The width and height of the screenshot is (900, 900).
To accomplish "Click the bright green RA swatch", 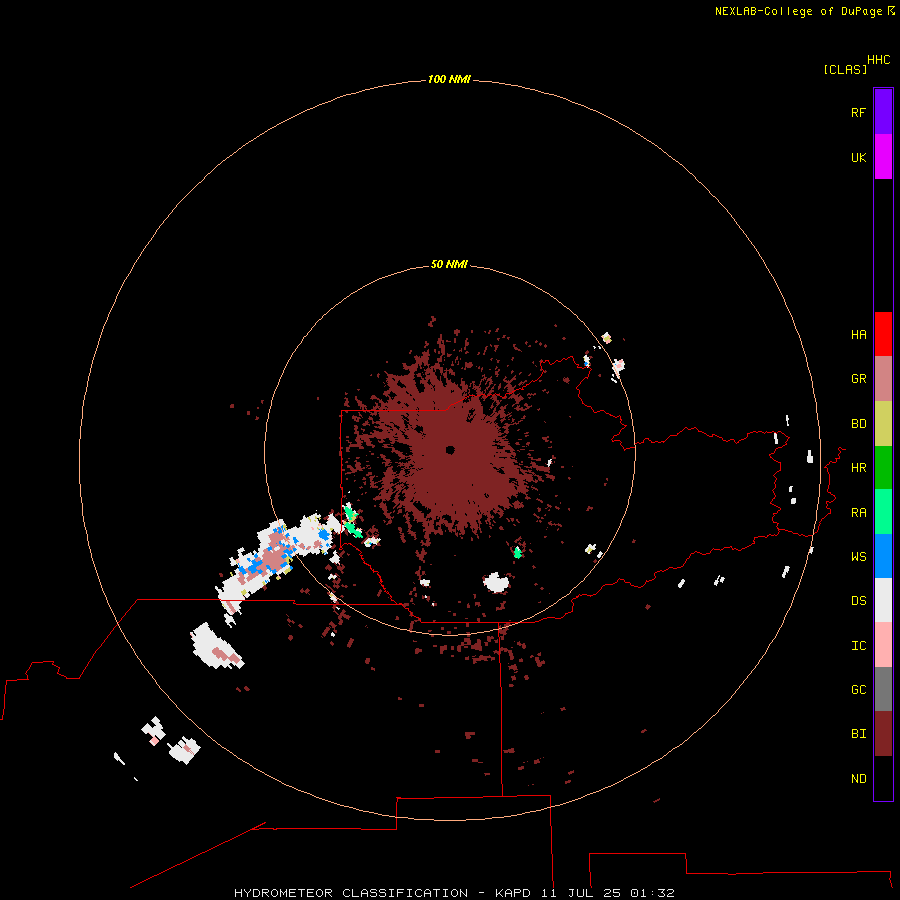I will tap(883, 512).
